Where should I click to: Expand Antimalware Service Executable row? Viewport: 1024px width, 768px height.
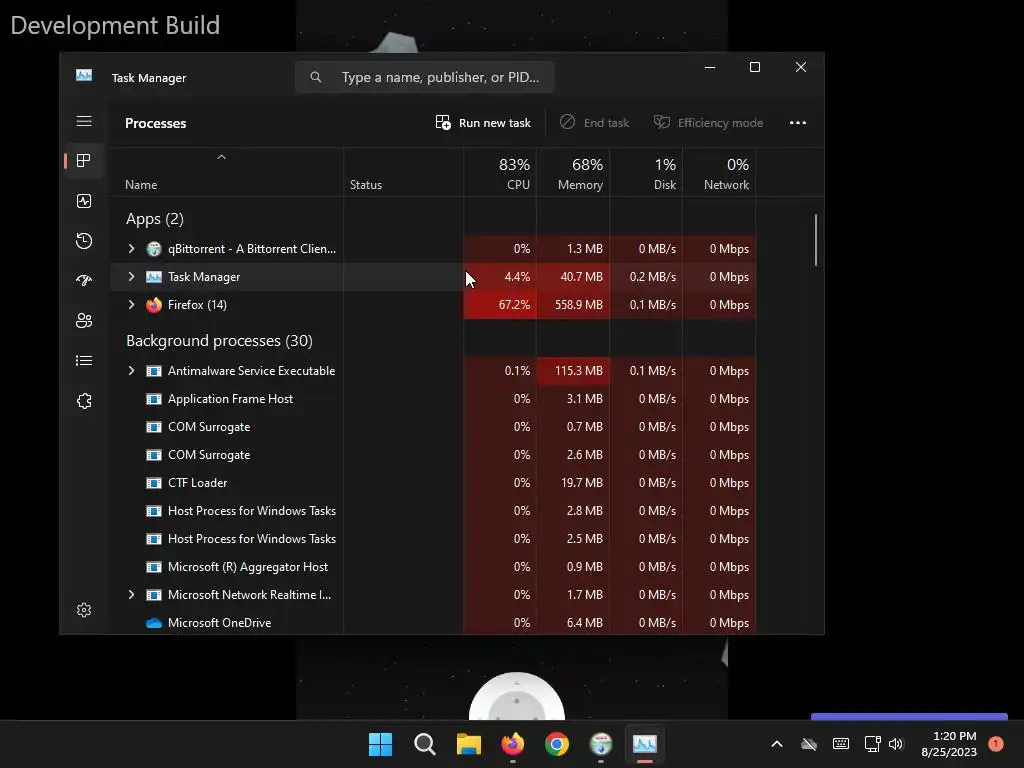coord(131,371)
